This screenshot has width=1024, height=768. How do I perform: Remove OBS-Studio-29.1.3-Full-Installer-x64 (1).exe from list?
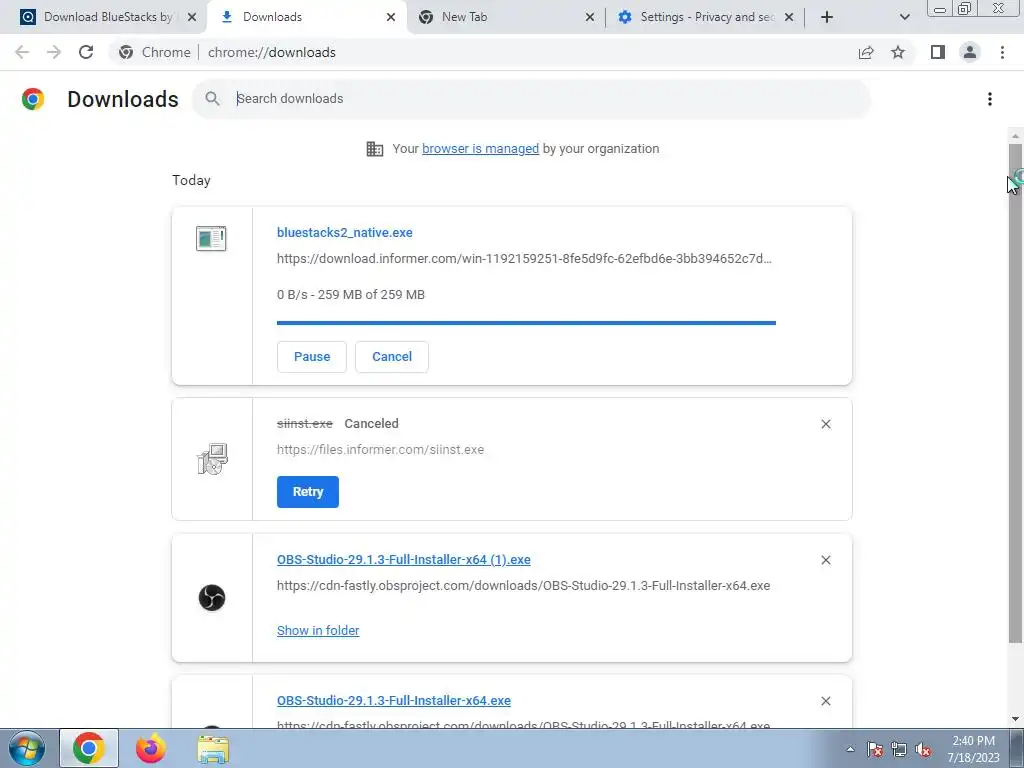pyautogui.click(x=825, y=560)
